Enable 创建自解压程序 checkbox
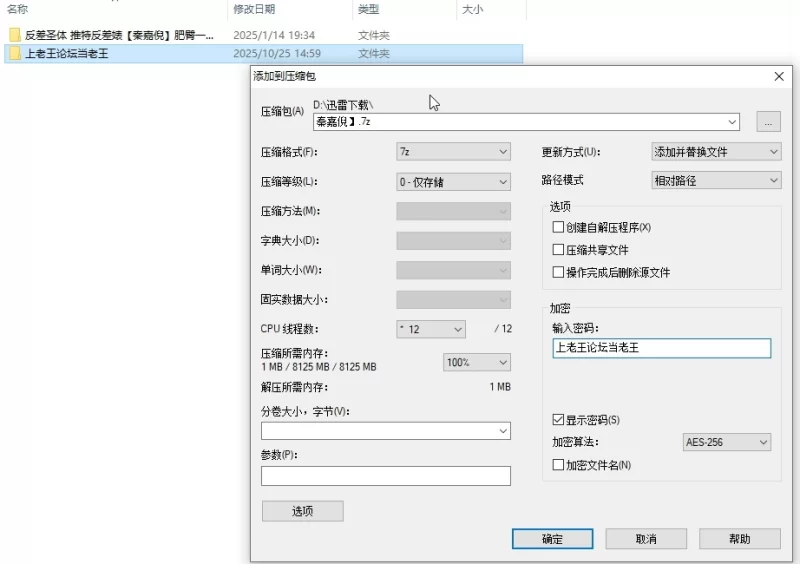800x564 pixels. point(559,228)
